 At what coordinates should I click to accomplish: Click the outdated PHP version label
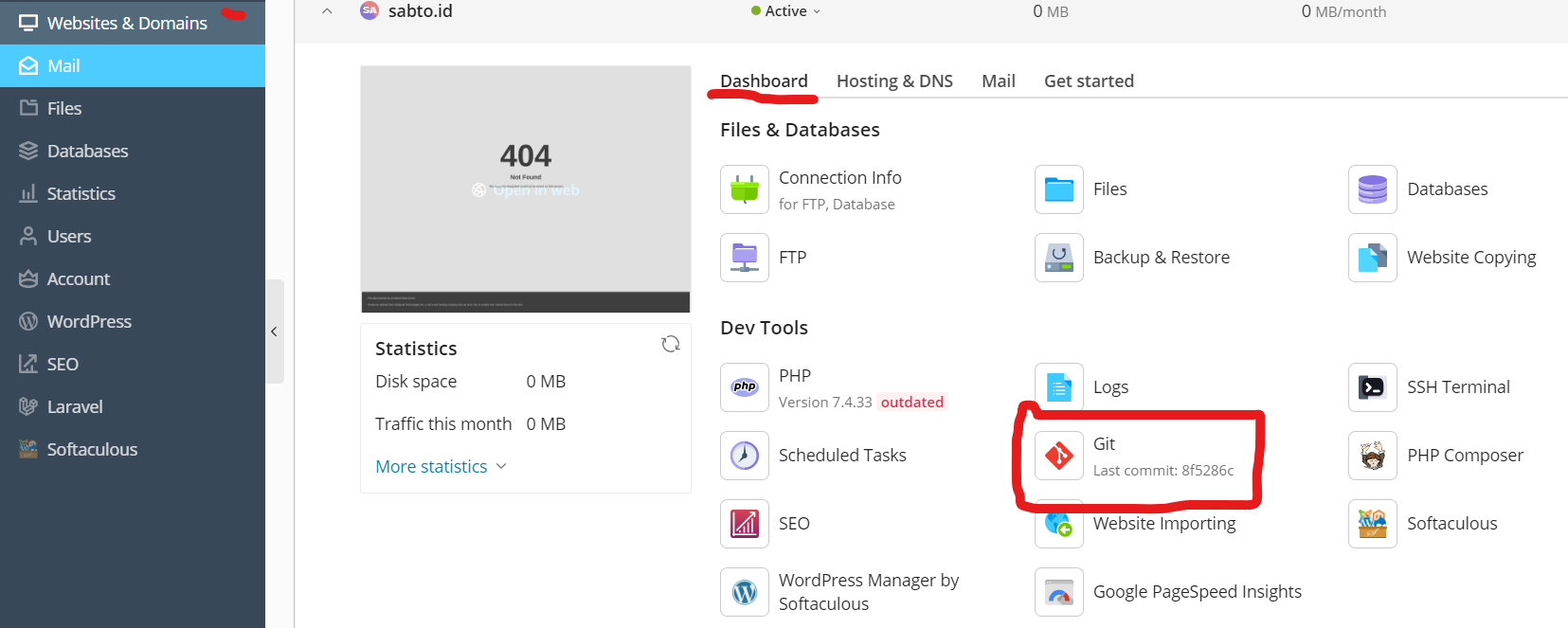(912, 403)
